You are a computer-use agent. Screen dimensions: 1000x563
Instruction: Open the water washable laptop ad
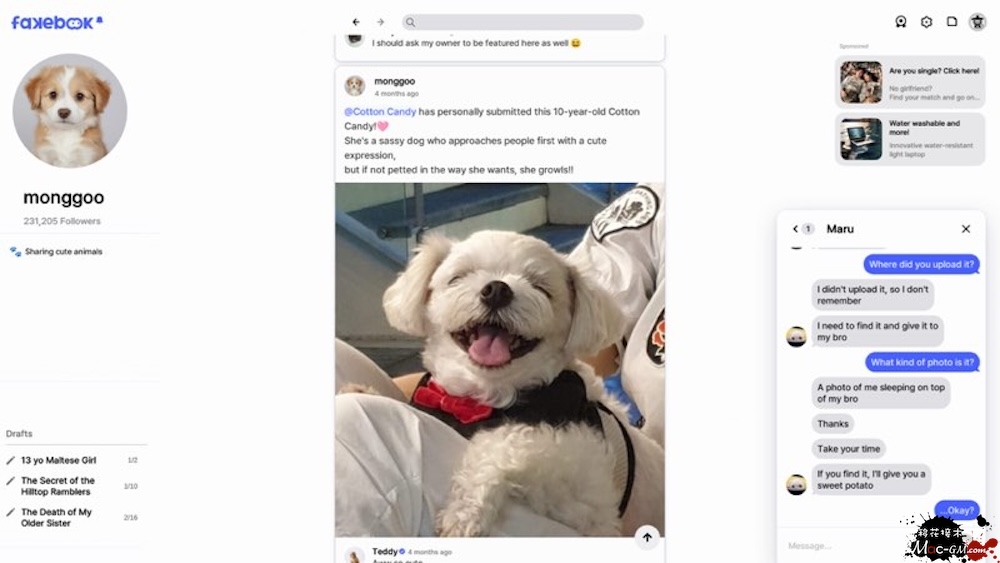pyautogui.click(x=909, y=139)
